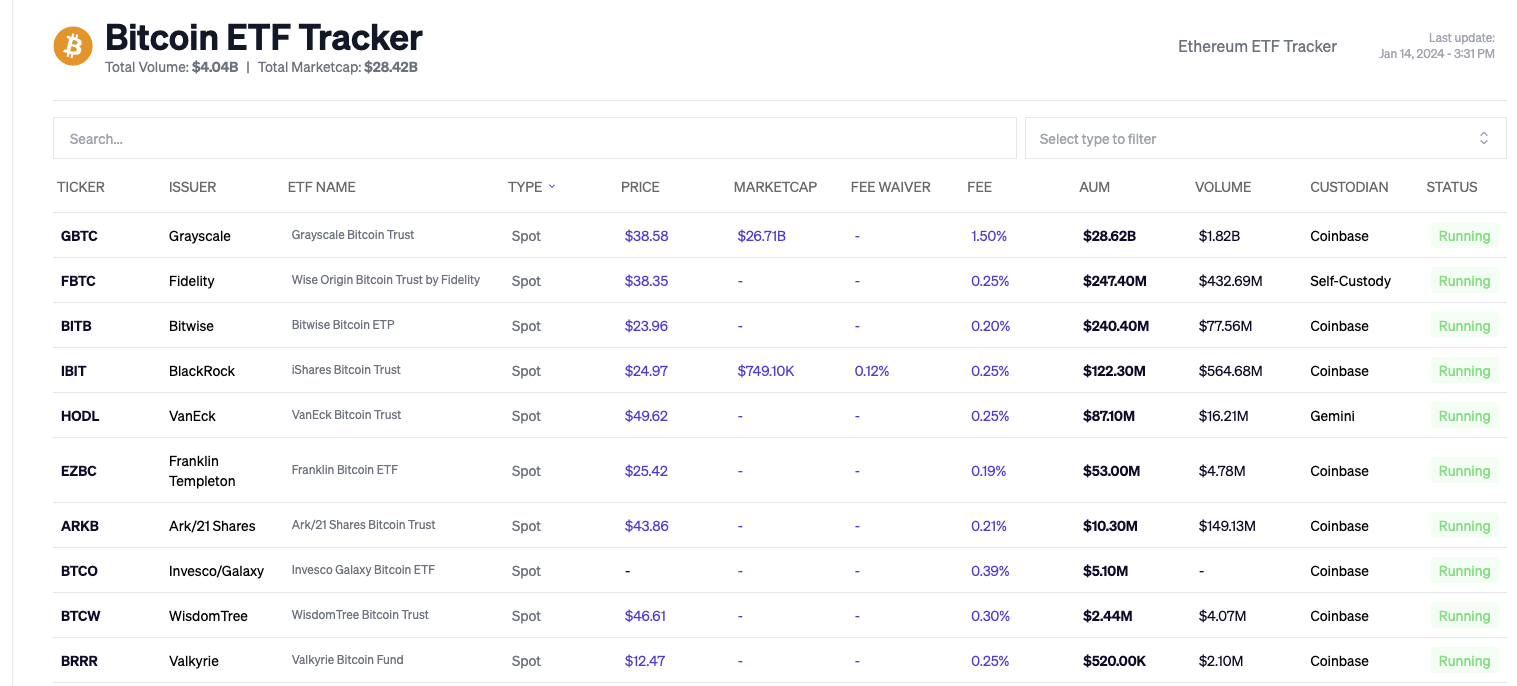Image resolution: width=1517 pixels, height=686 pixels.
Task: Click the Grayscale Bitcoin Trust name
Action: coord(353,235)
